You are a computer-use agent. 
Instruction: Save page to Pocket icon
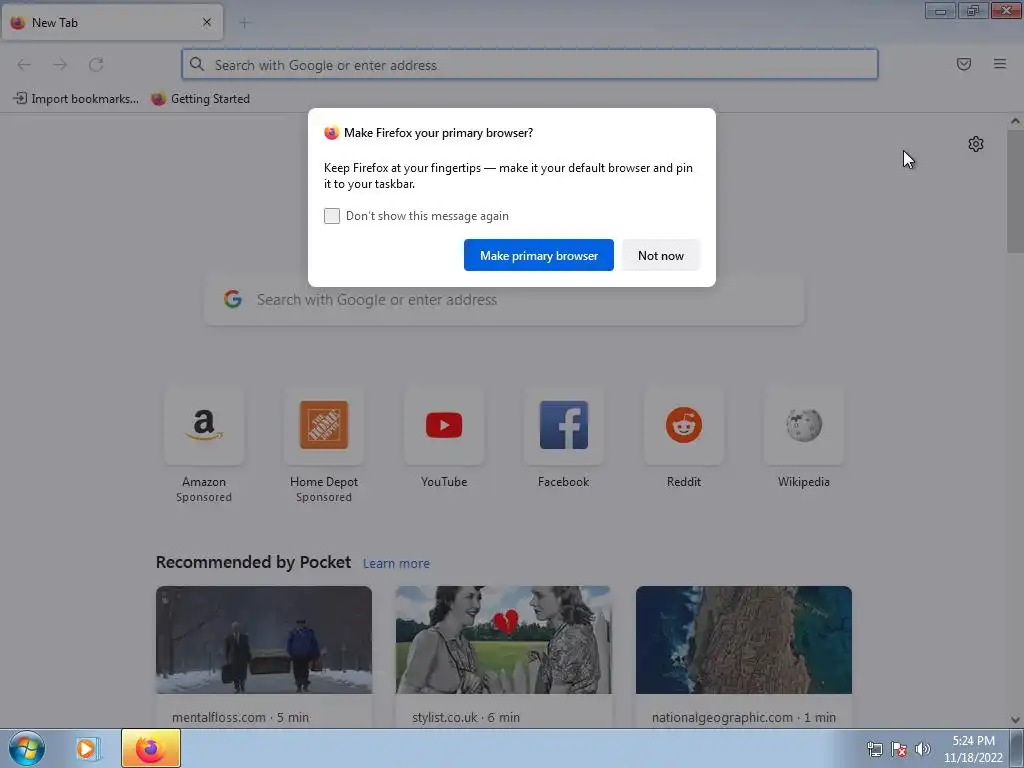[964, 64]
